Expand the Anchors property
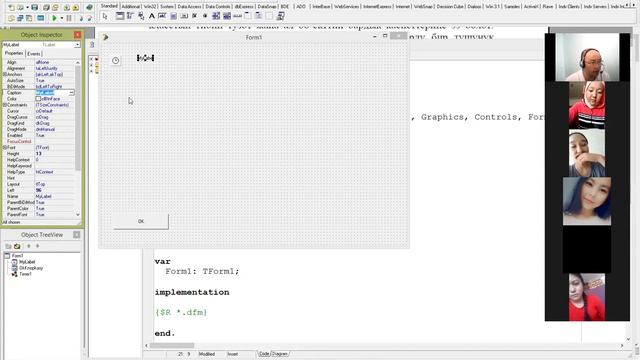The height and width of the screenshot is (360, 640). [x=4, y=74]
